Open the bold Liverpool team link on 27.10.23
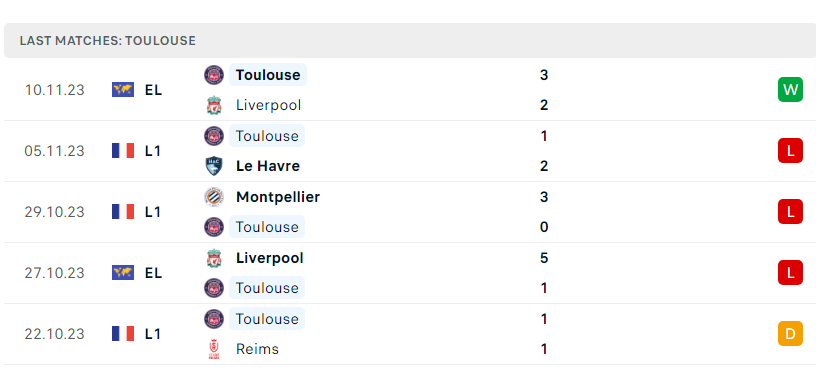The width and height of the screenshot is (816, 379). click(x=269, y=258)
